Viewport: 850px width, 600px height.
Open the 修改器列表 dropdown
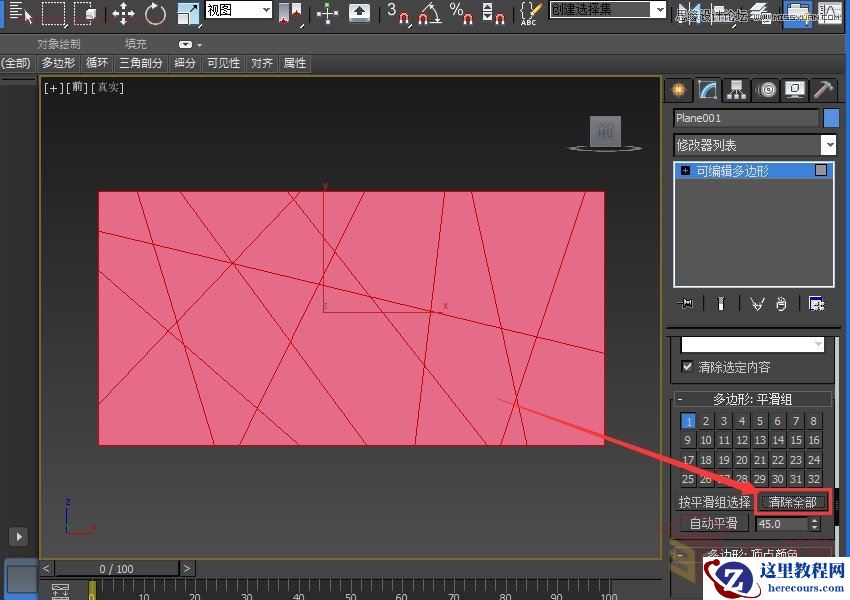[x=828, y=144]
